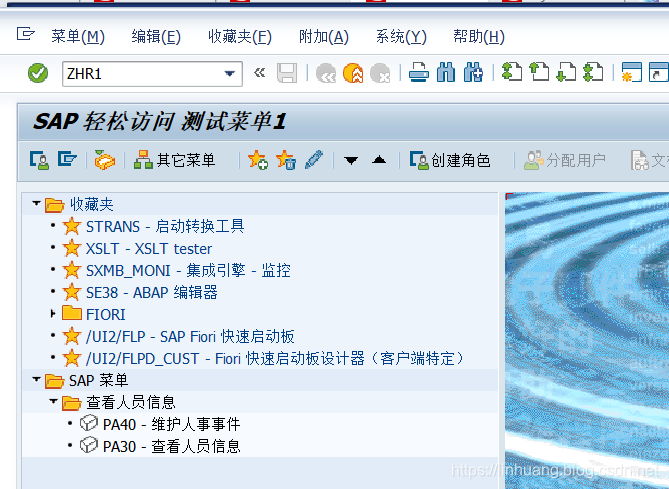Viewport: 669px width, 489px height.
Task: Click the Cancel icon with x
Action: [x=380, y=73]
